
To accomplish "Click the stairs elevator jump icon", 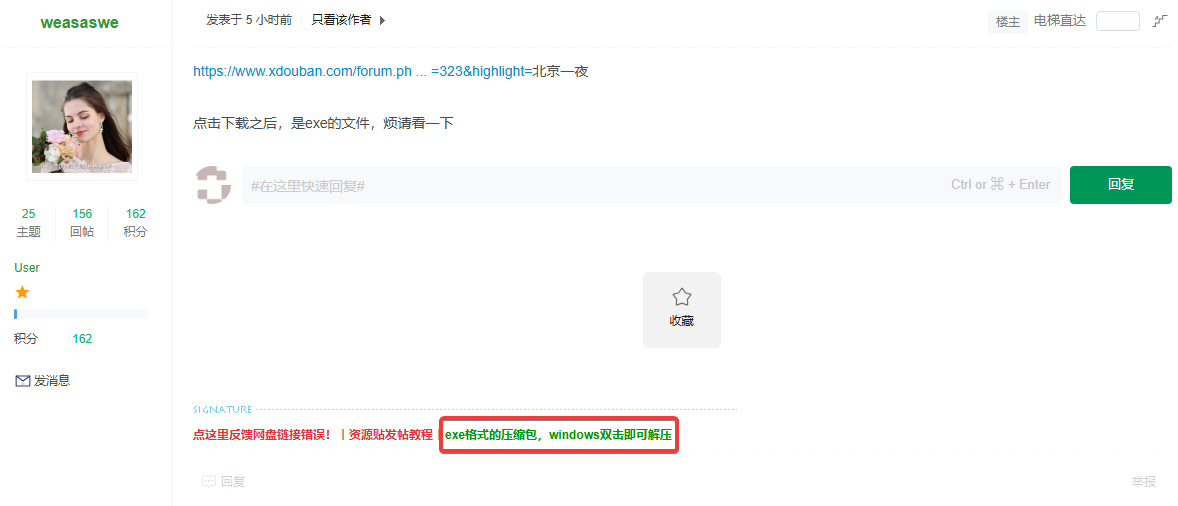I will tap(1160, 21).
